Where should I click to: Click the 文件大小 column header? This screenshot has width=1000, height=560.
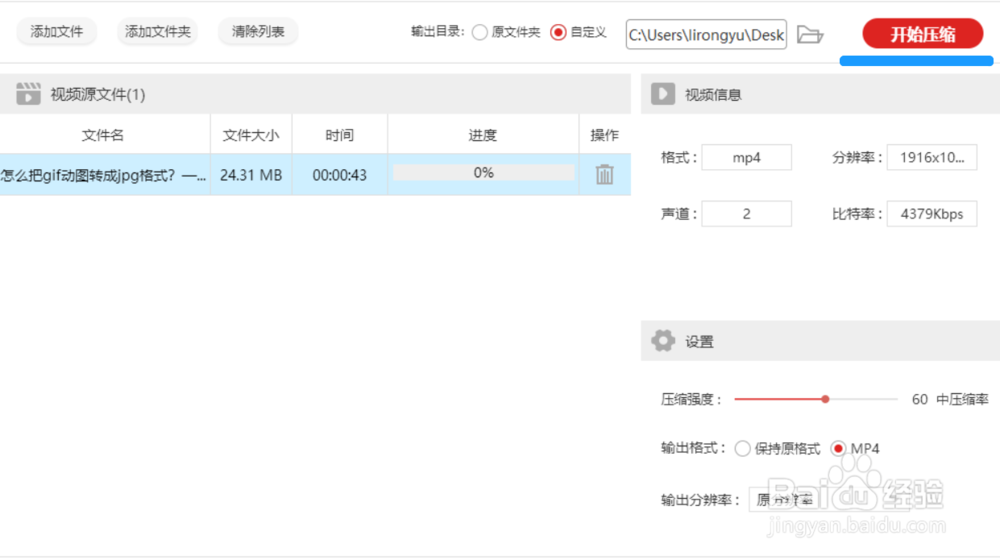(251, 135)
